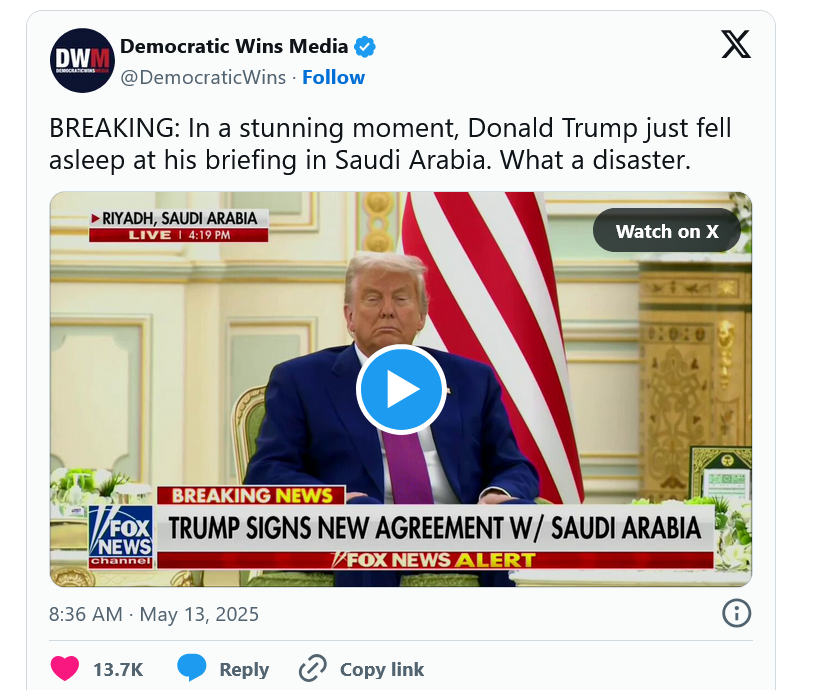Follow the Democratic Wins Media account
Viewport: 816px width, 690px height.
pyautogui.click(x=333, y=77)
